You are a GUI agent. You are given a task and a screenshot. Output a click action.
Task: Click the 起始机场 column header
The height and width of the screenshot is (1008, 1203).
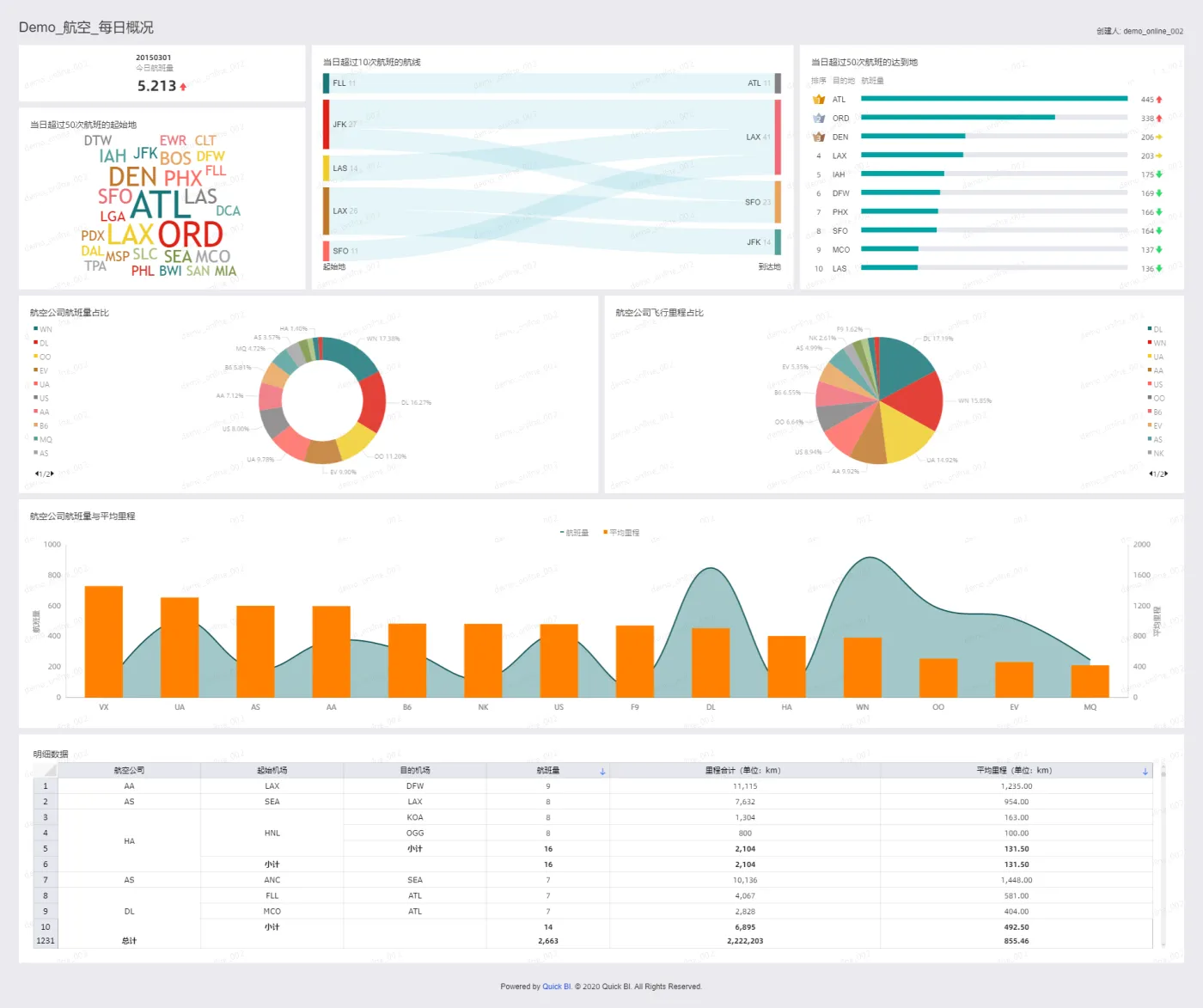tap(272, 771)
